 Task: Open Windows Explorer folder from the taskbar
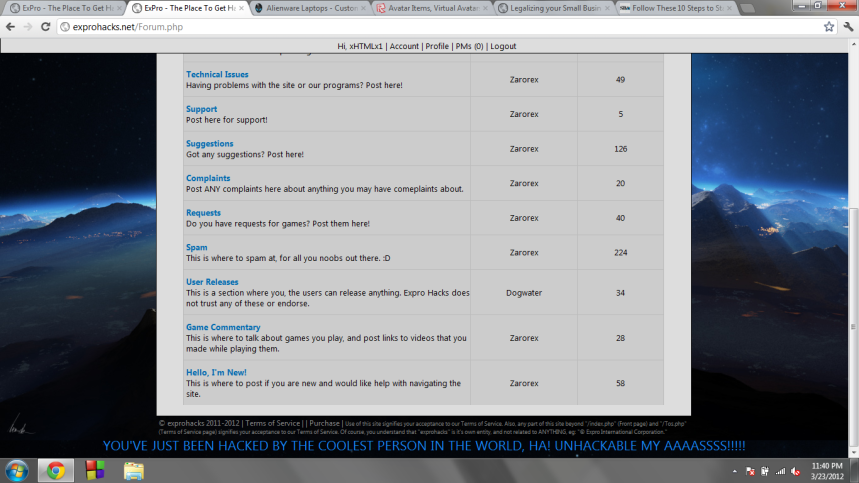[133, 470]
